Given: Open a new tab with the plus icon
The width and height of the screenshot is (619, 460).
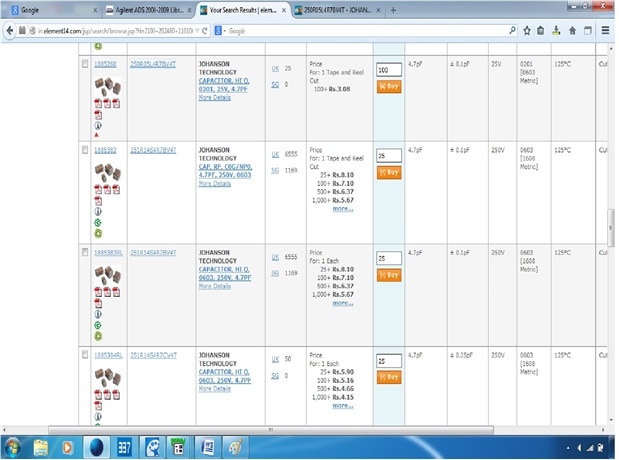Looking at the screenshot, I should [x=393, y=10].
